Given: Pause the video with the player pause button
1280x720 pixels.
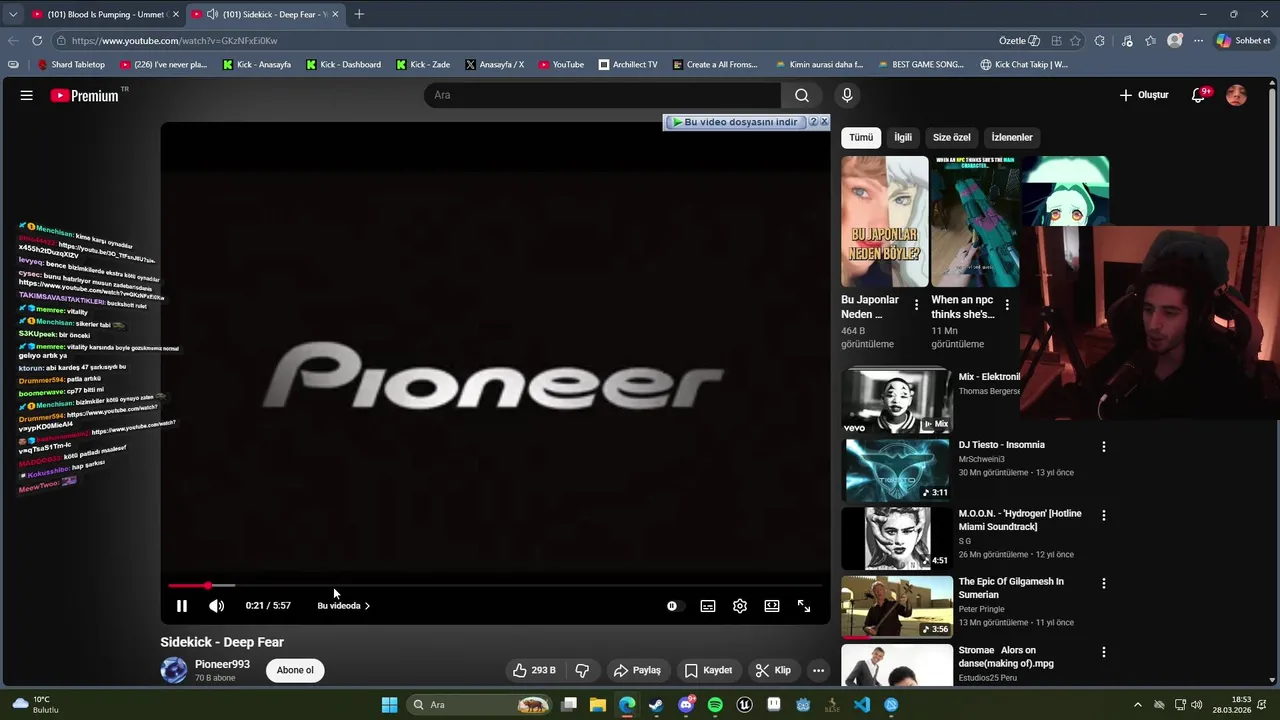Looking at the screenshot, I should click(x=182, y=606).
